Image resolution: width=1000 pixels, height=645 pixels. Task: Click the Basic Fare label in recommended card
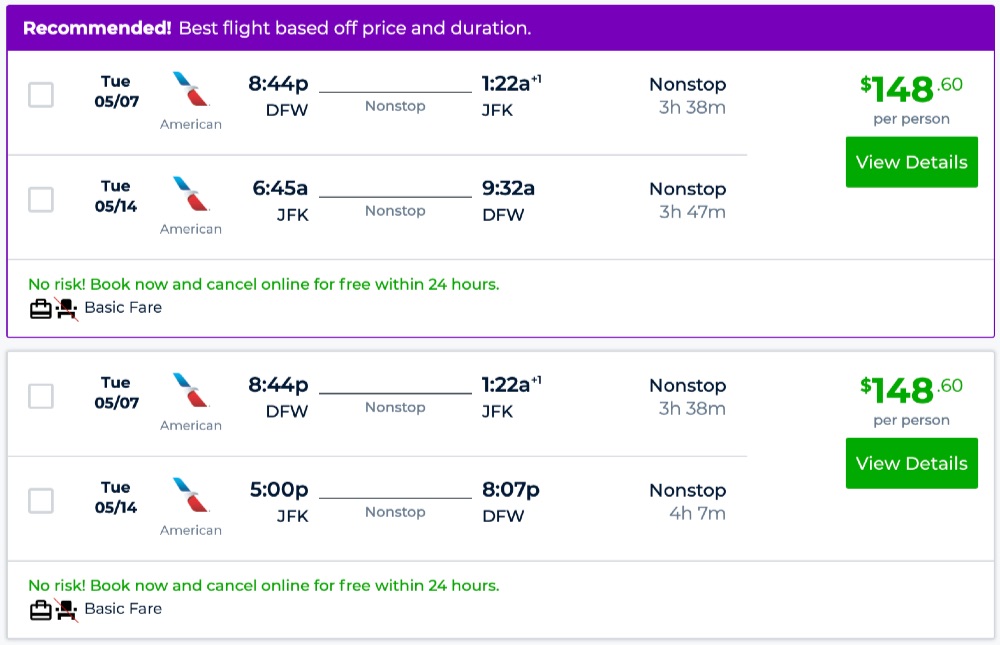[123, 308]
